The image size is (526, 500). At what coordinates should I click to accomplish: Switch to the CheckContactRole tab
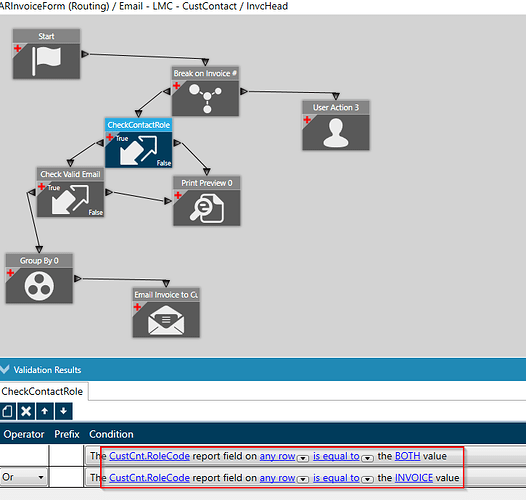[x=42, y=391]
